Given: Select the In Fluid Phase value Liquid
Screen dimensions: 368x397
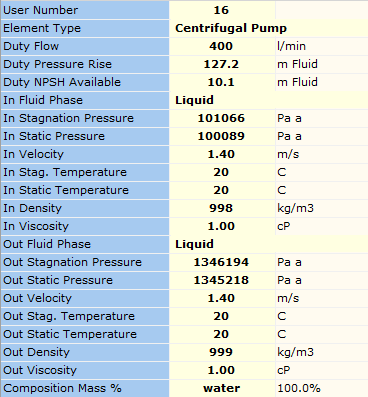Looking at the screenshot, I should 194,100.
